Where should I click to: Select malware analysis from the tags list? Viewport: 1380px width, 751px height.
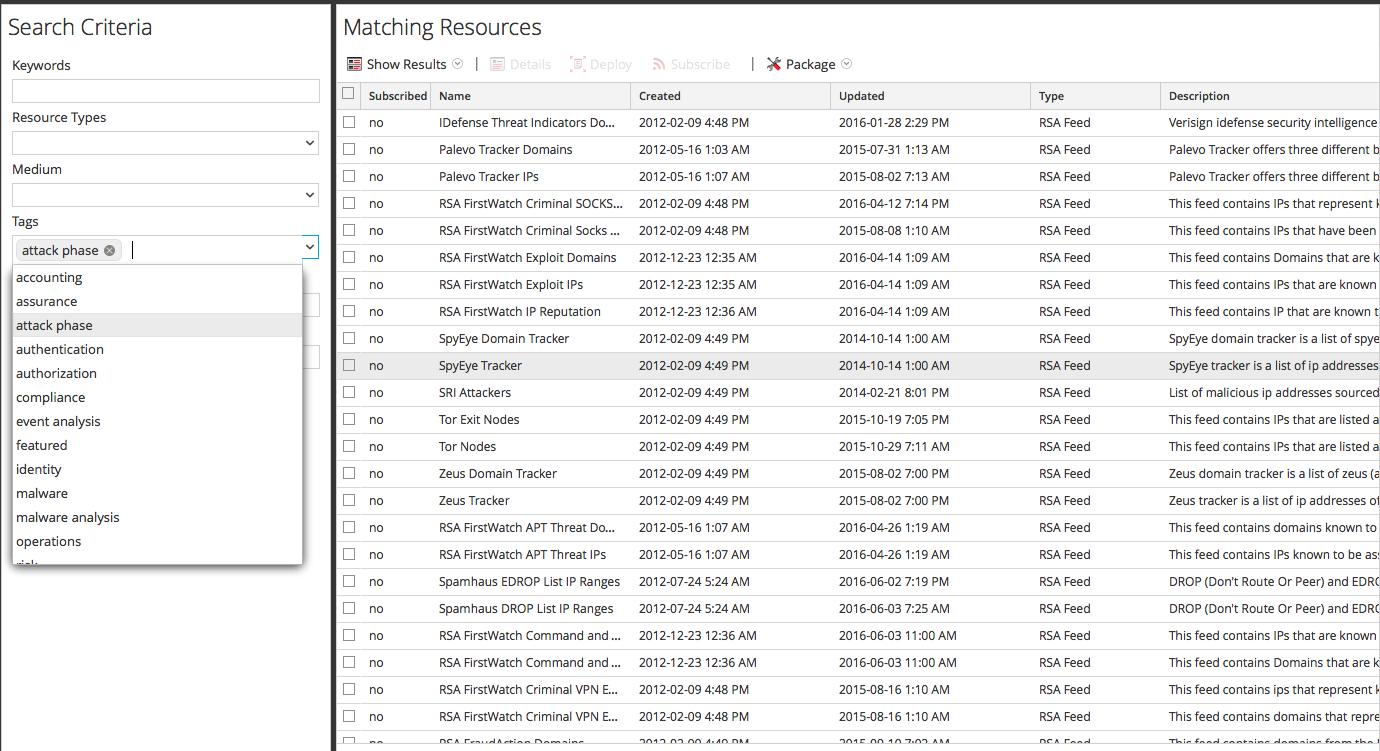click(x=67, y=517)
